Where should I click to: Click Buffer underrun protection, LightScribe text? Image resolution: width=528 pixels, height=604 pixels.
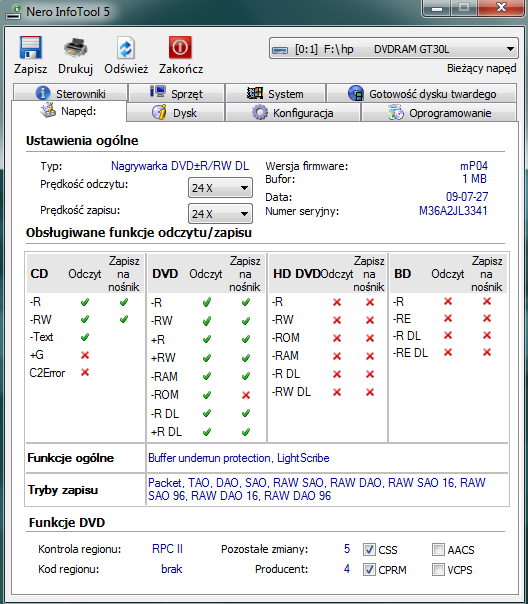click(239, 458)
